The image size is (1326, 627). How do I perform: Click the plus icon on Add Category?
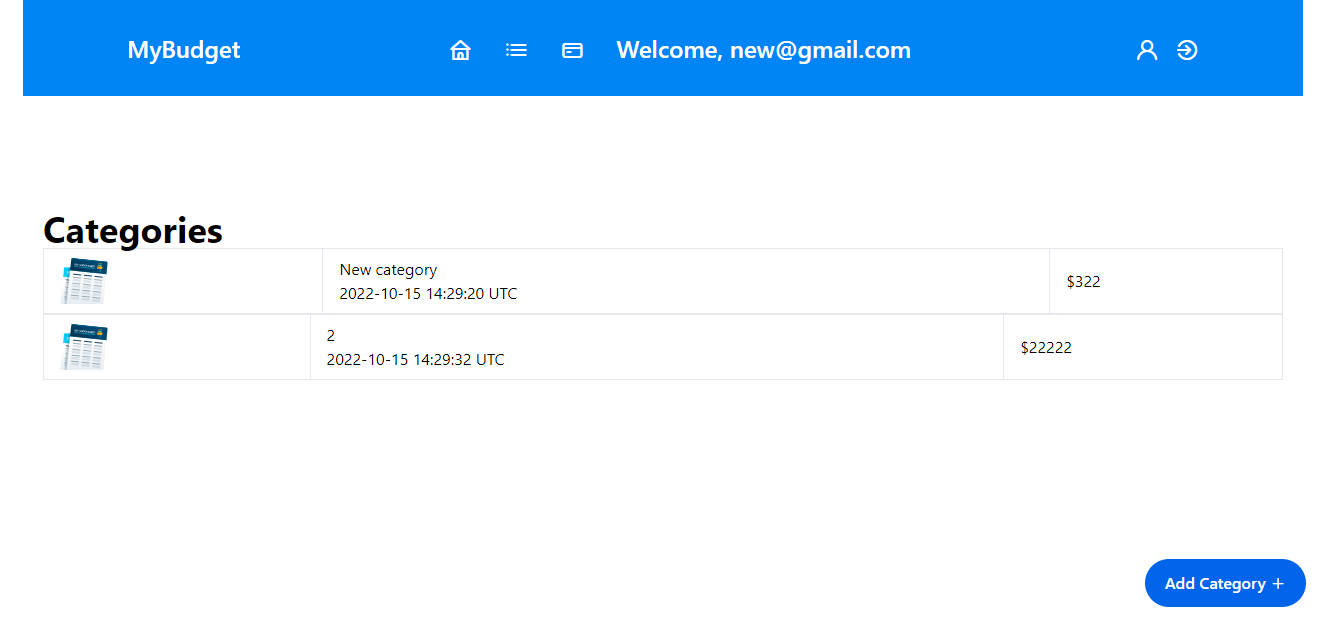tap(1280, 583)
